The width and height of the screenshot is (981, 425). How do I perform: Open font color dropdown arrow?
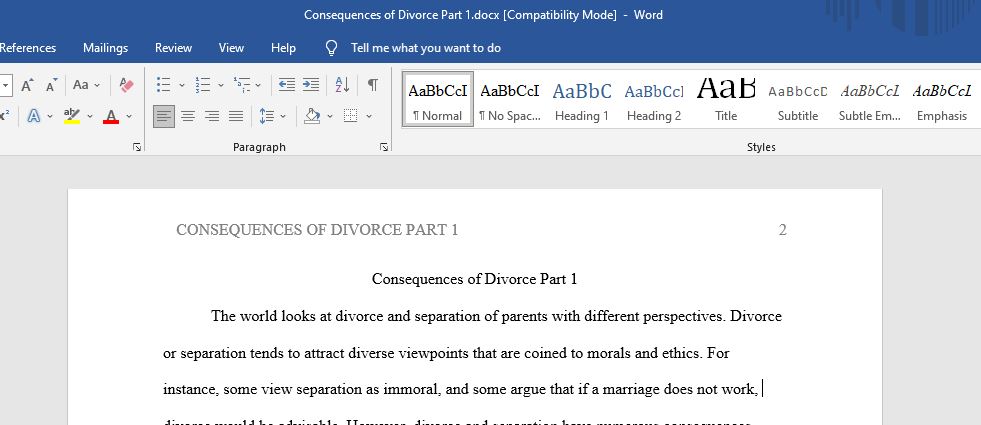(129, 116)
